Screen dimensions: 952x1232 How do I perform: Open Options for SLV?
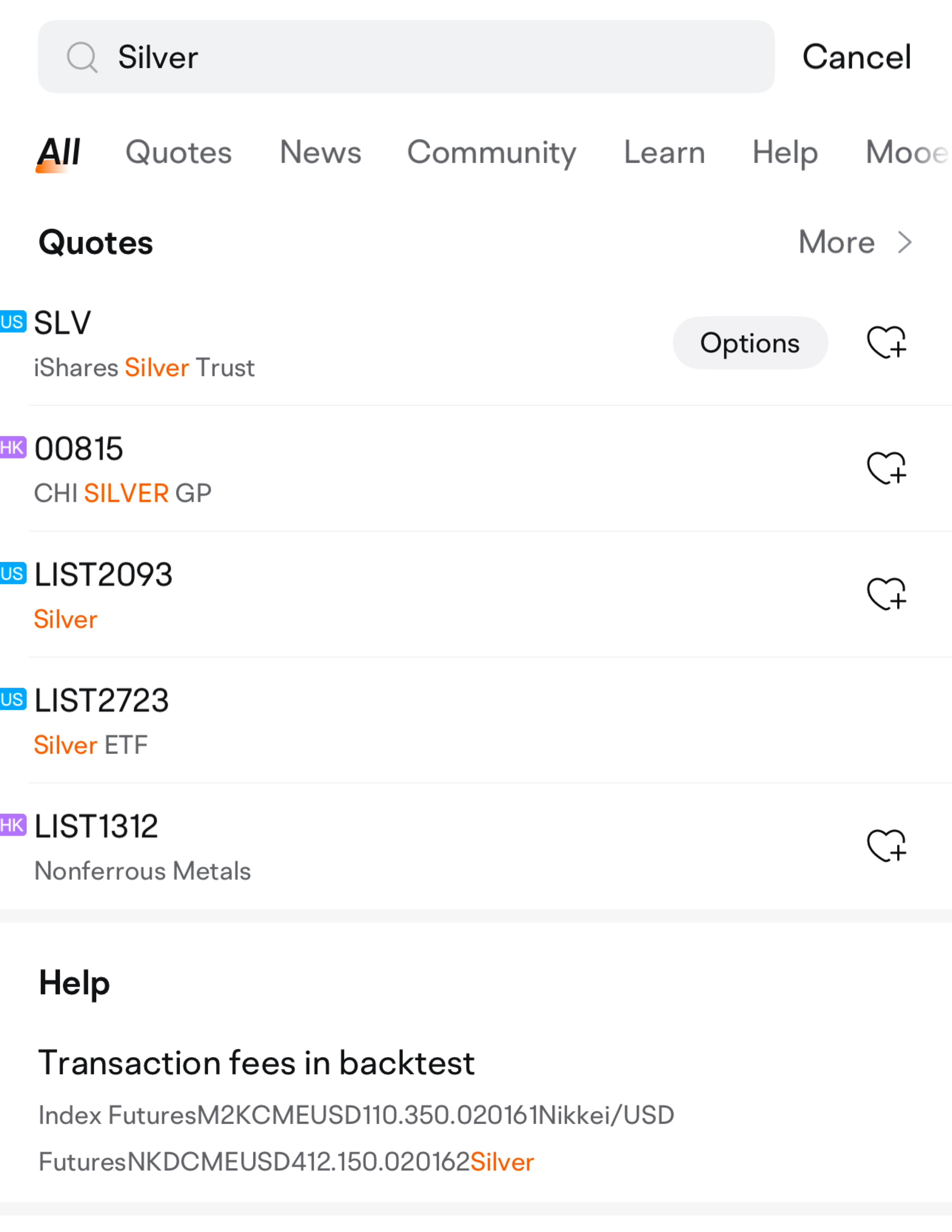pos(749,343)
